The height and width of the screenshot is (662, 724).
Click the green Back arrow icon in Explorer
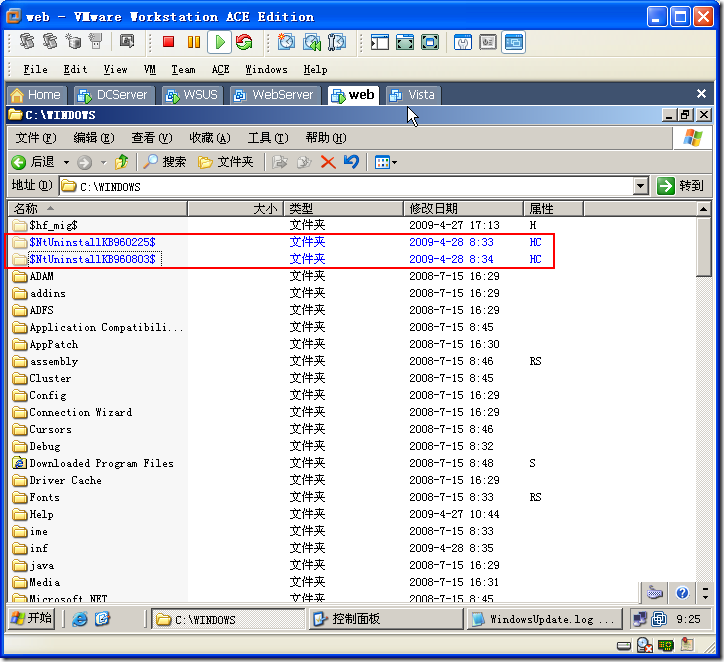(18, 162)
